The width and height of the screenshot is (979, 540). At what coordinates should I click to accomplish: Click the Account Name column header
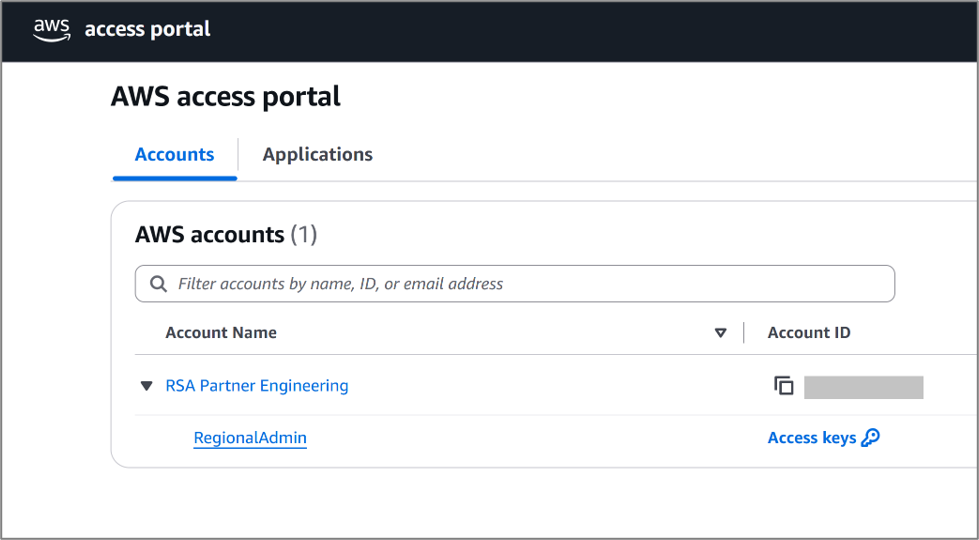point(221,333)
